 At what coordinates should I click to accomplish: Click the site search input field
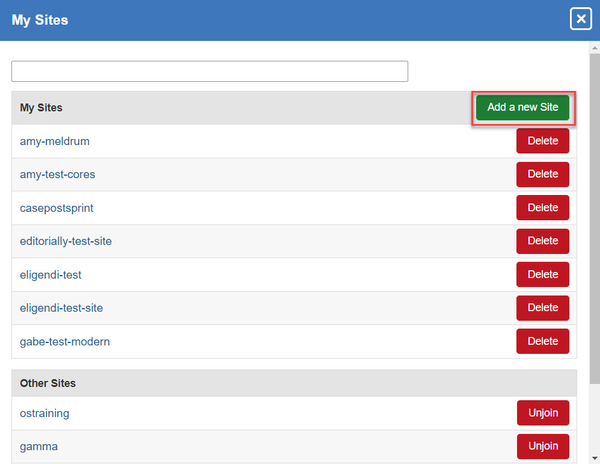(x=209, y=71)
